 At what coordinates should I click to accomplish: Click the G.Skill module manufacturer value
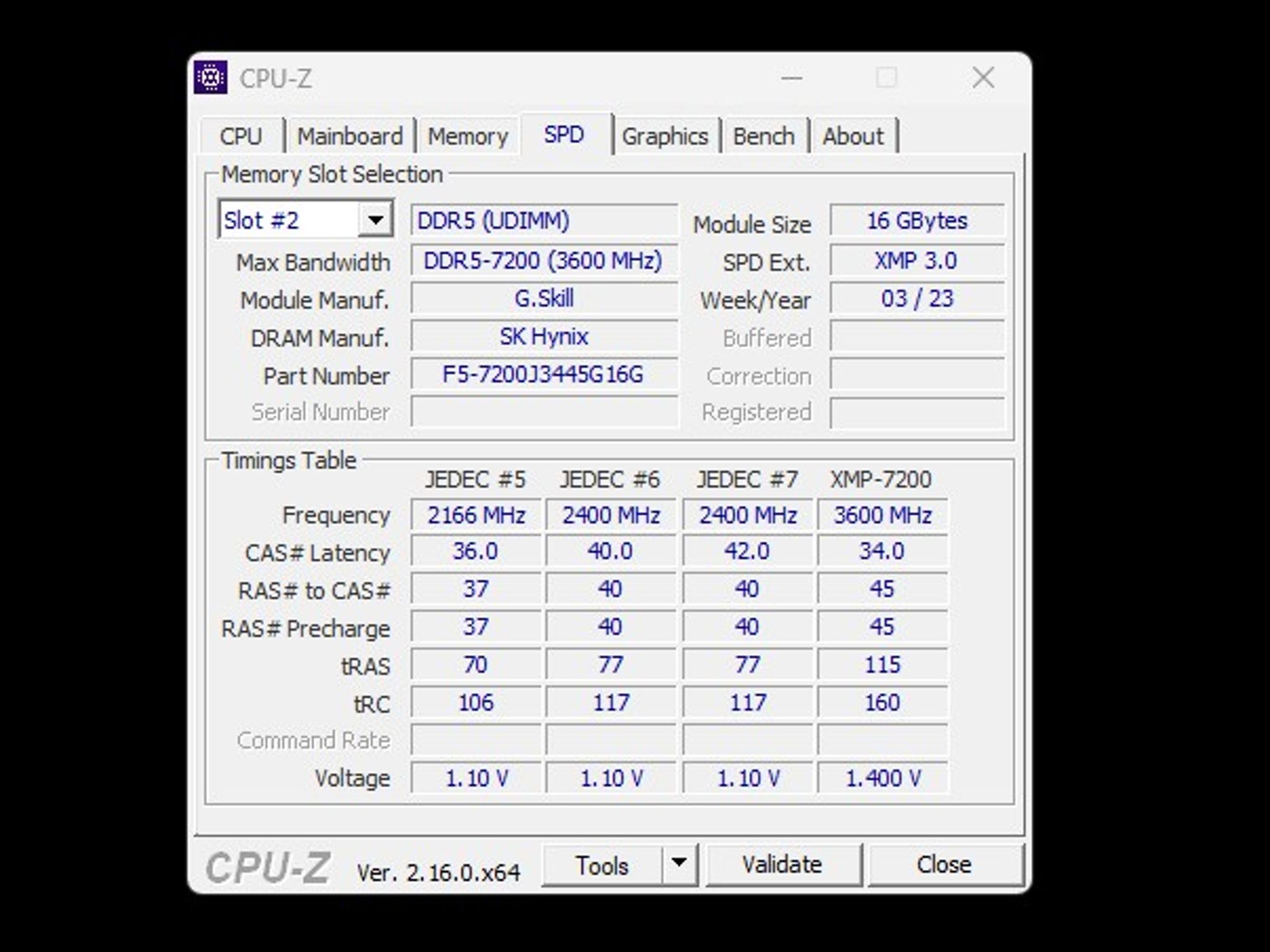tap(544, 298)
